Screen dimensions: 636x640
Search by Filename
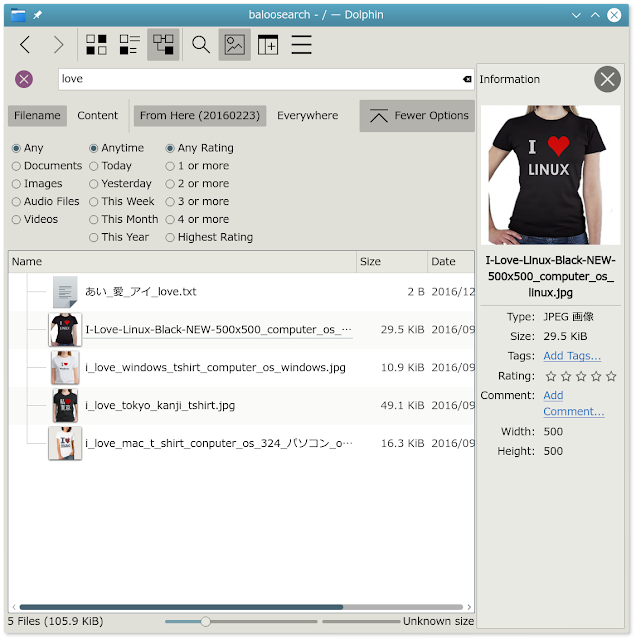click(37, 116)
